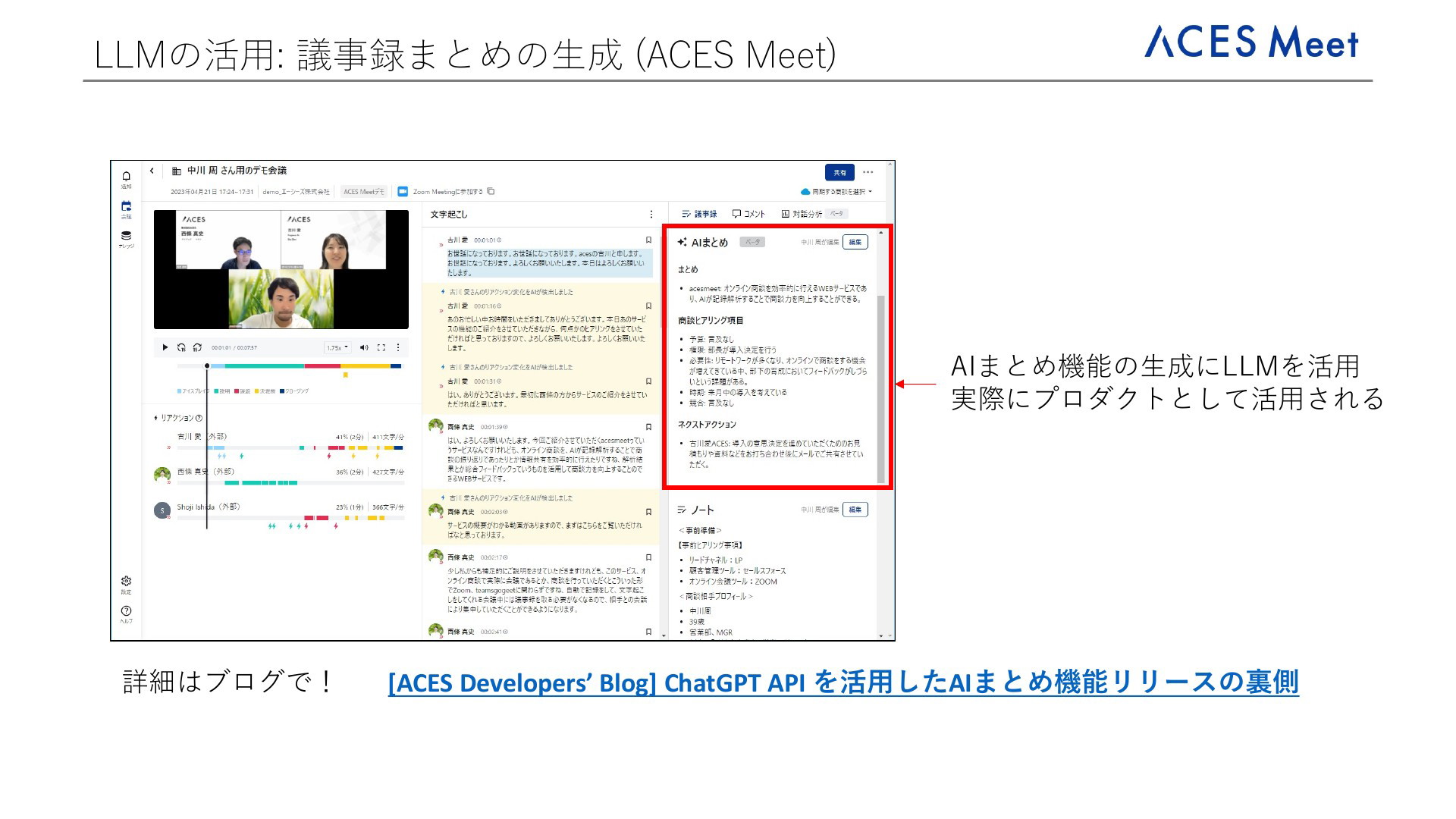Open the settings gear in sidebar

(x=126, y=581)
